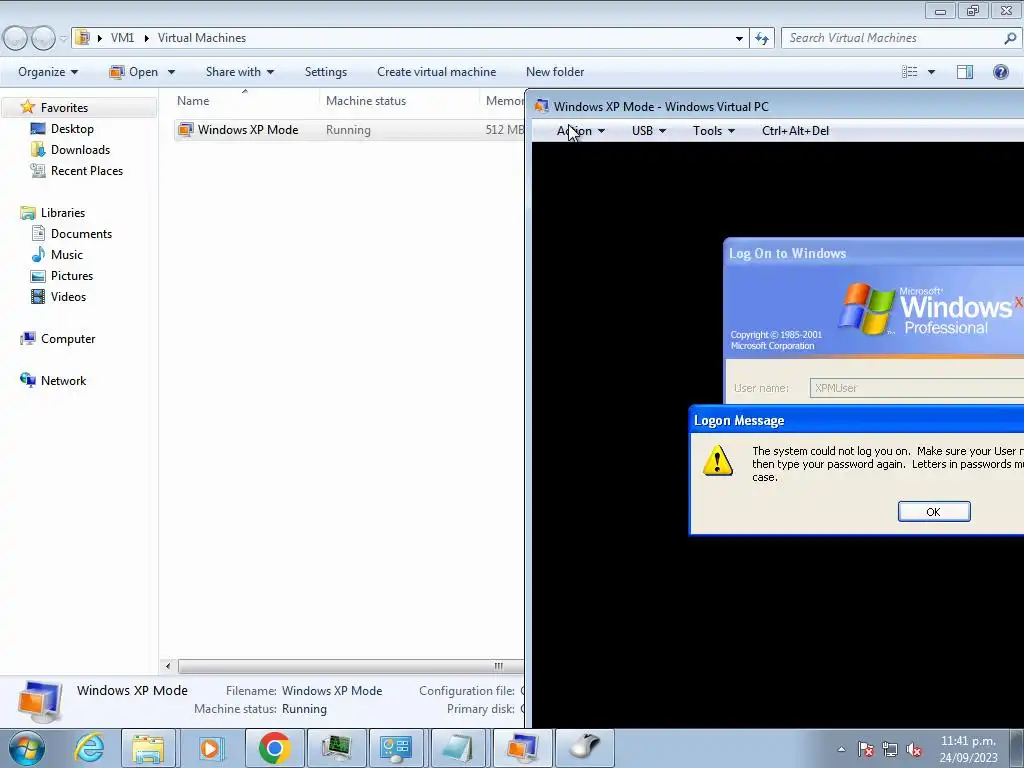The height and width of the screenshot is (768, 1024).
Task: Launch Internet Explorer from taskbar
Action: click(x=88, y=748)
